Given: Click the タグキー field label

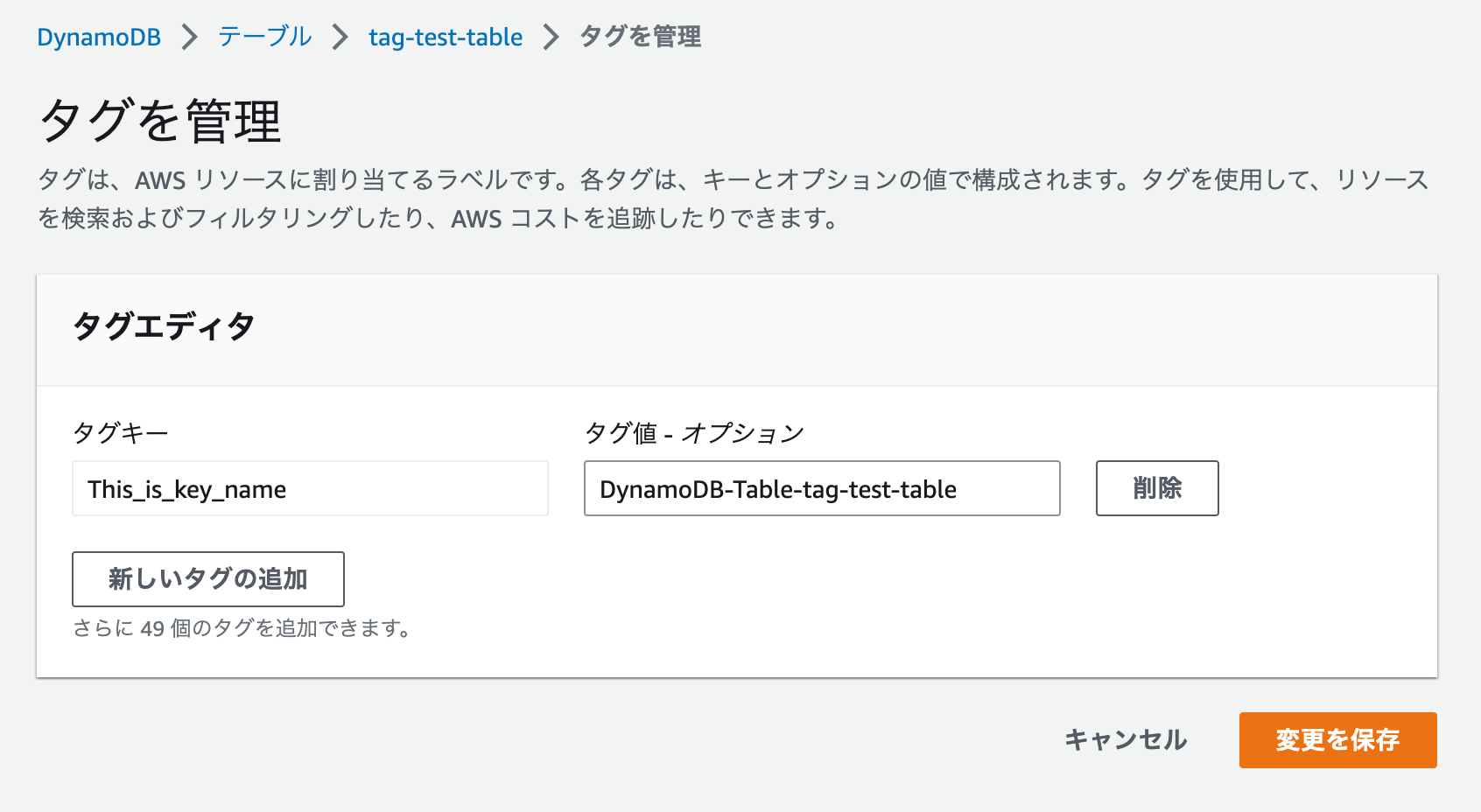Looking at the screenshot, I should point(121,432).
